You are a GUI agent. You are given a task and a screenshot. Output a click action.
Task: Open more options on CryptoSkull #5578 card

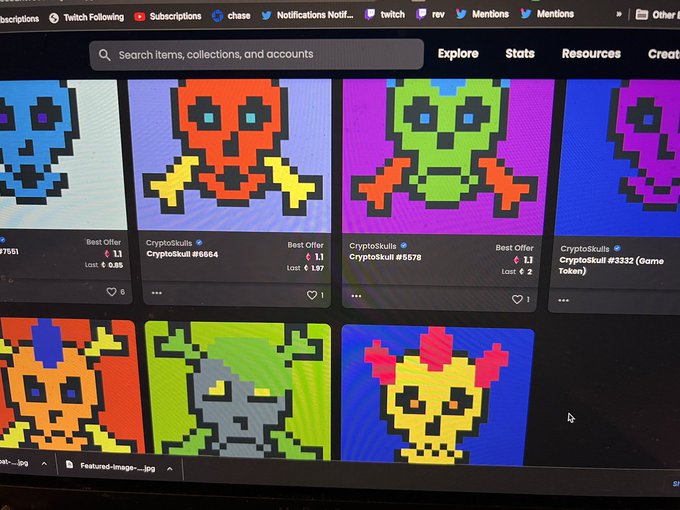pos(356,296)
